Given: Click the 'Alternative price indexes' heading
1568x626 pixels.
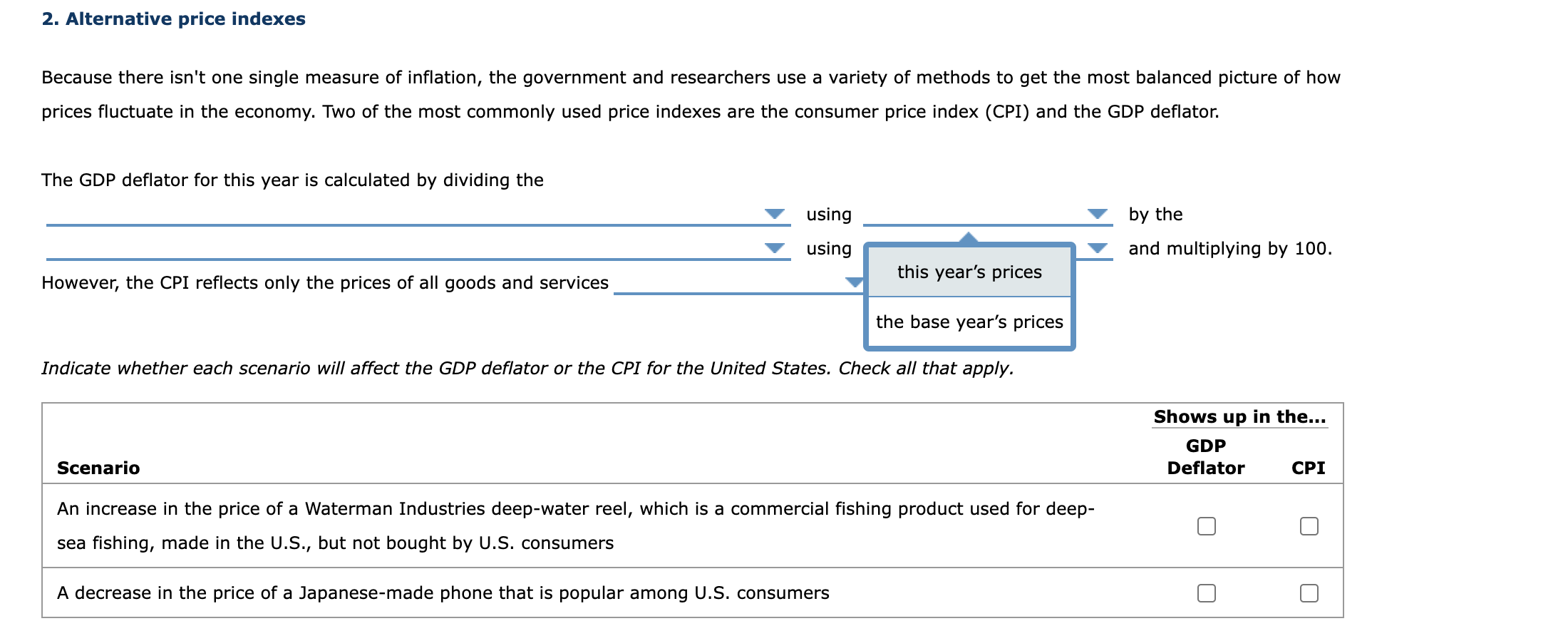Looking at the screenshot, I should pos(173,19).
